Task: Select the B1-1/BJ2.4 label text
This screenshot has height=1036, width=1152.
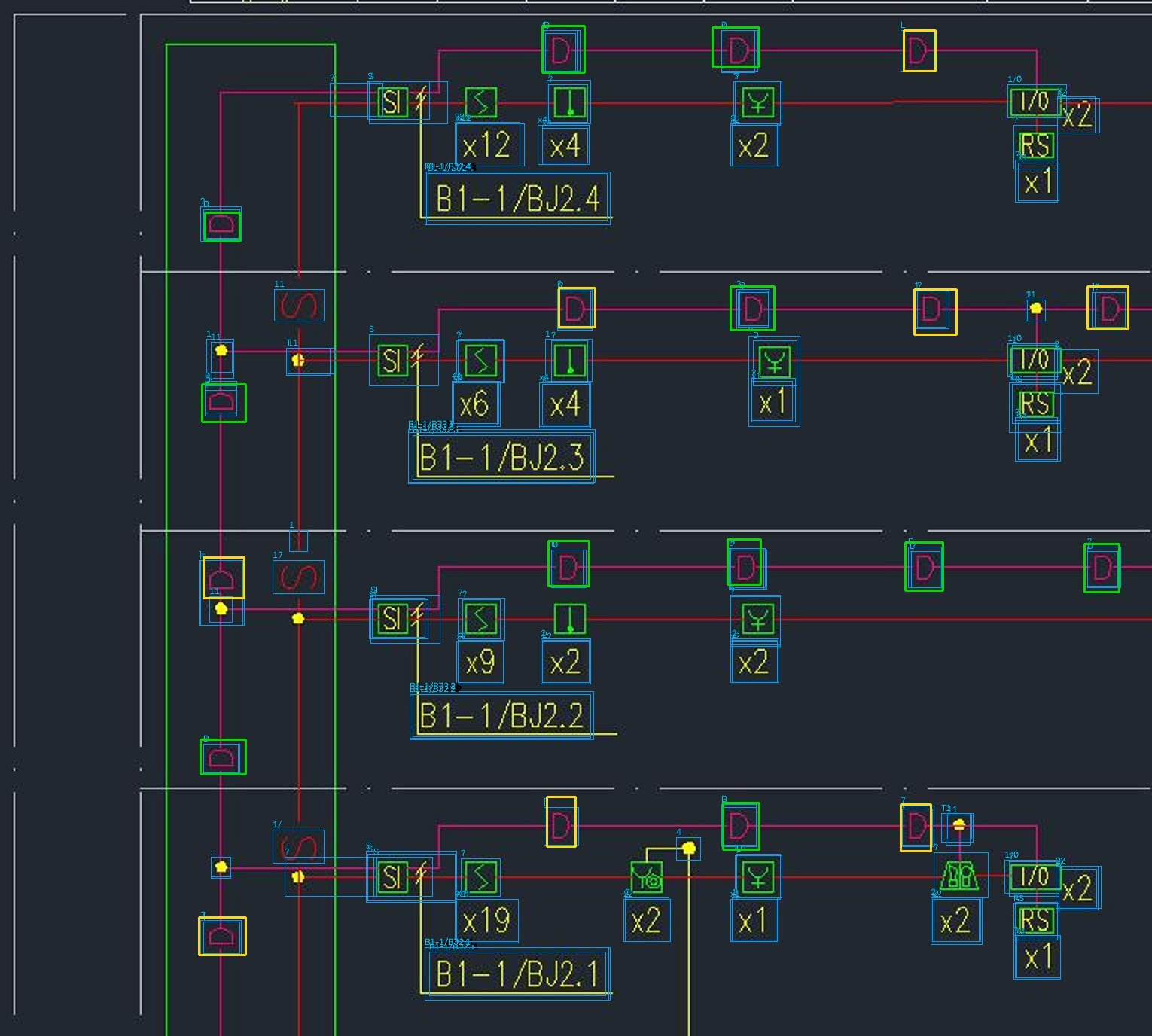Action: pos(518,198)
